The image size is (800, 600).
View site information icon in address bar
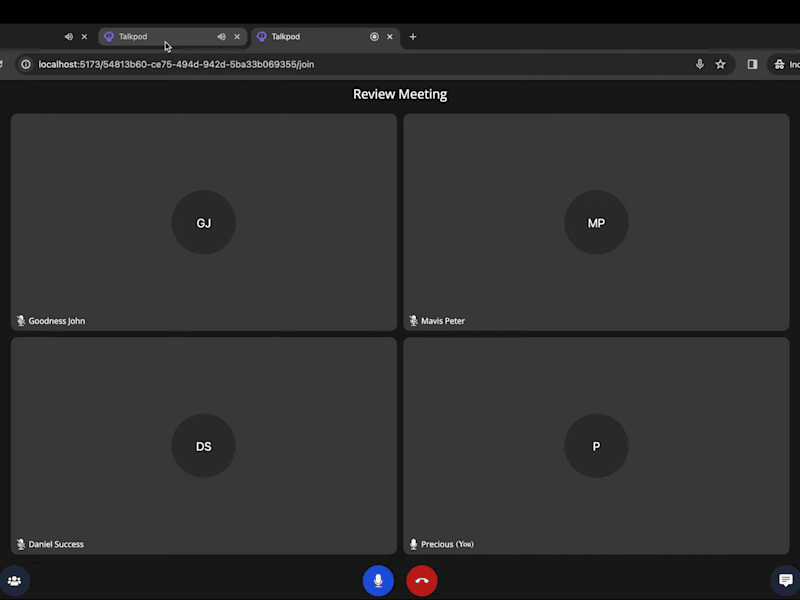[26, 64]
